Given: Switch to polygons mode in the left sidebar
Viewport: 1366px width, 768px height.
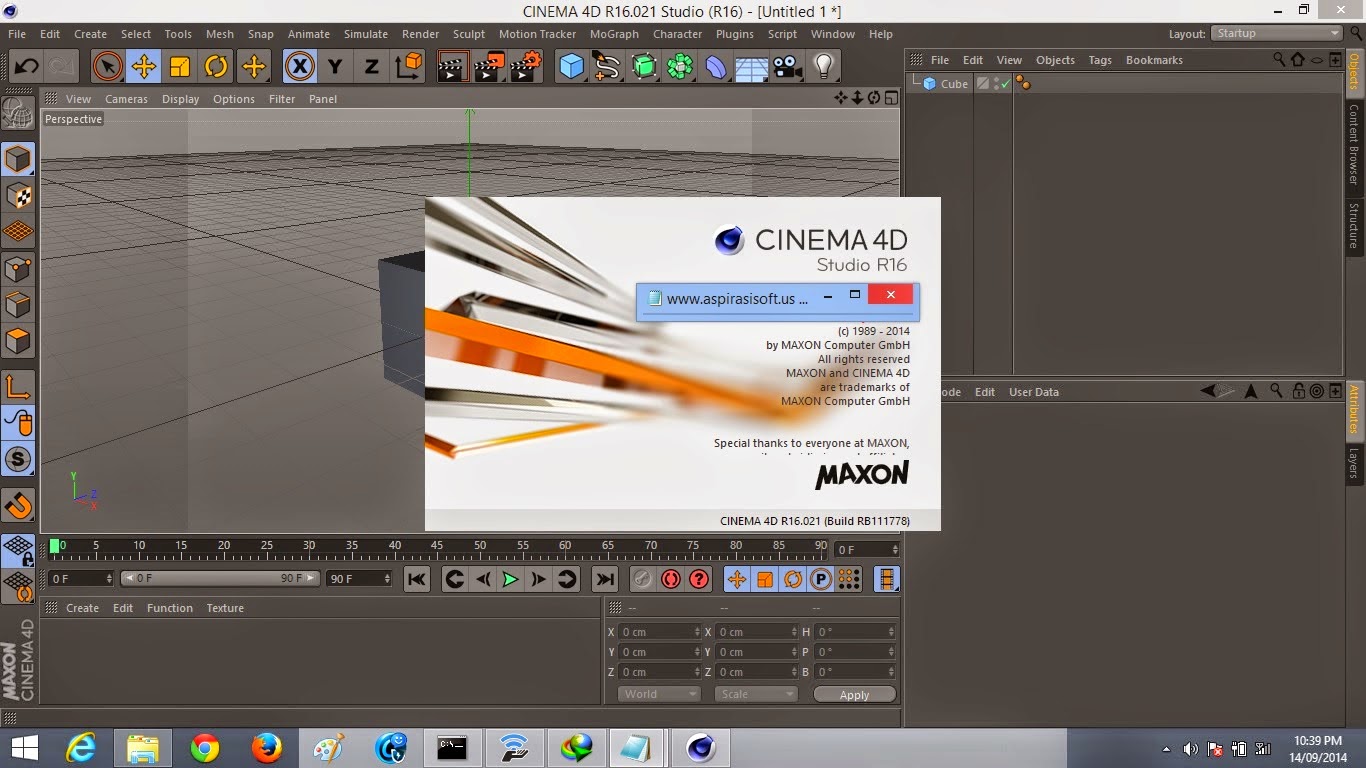Looking at the screenshot, I should [x=18, y=341].
